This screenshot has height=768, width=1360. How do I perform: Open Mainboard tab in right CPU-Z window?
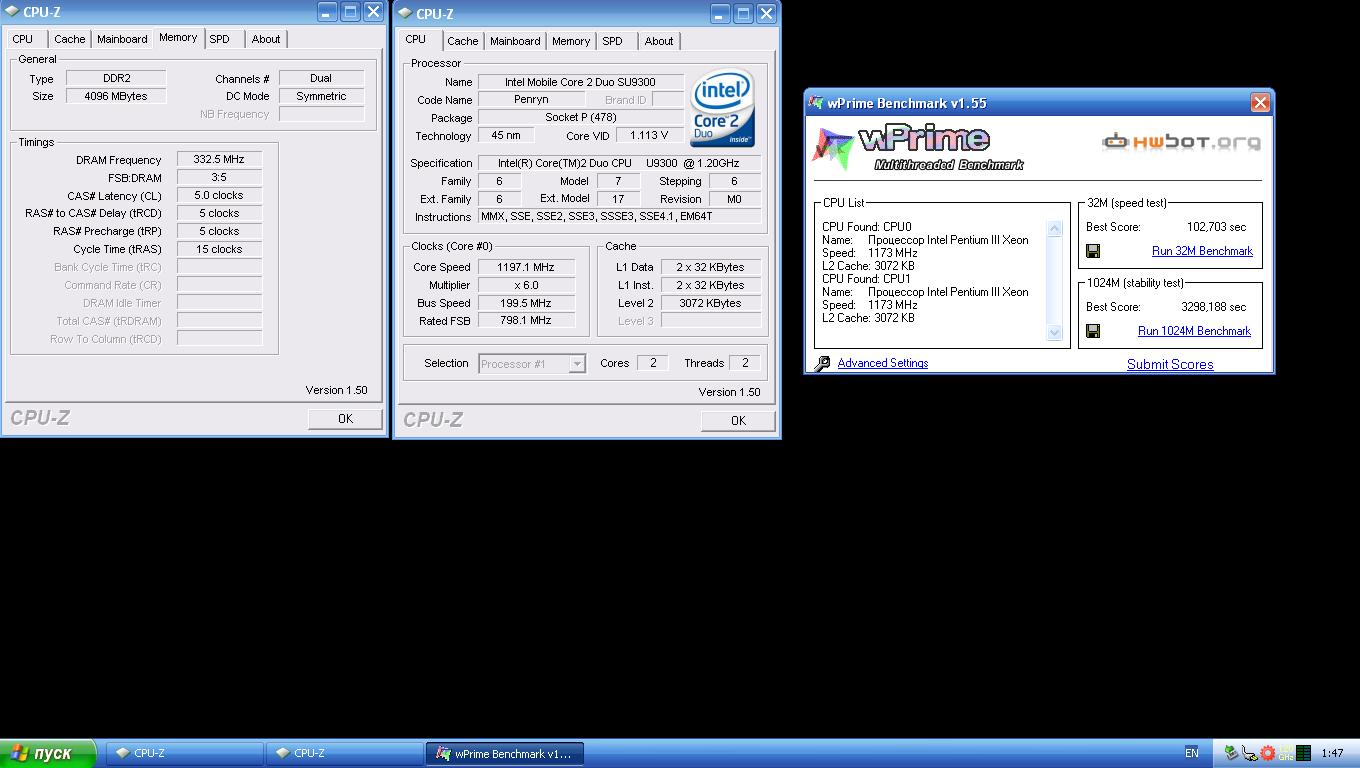[515, 41]
